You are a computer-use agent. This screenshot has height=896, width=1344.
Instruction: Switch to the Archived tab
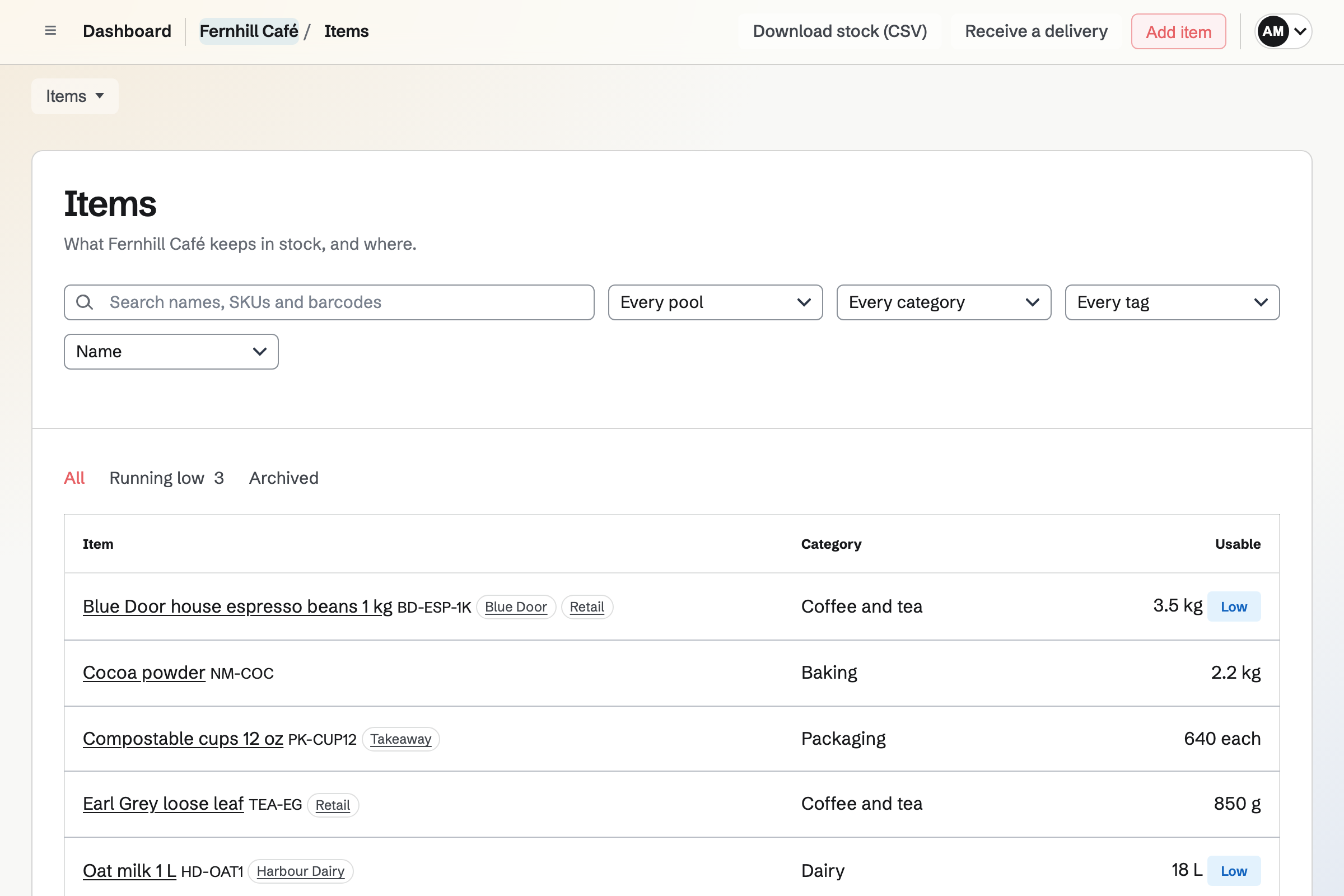(x=283, y=478)
